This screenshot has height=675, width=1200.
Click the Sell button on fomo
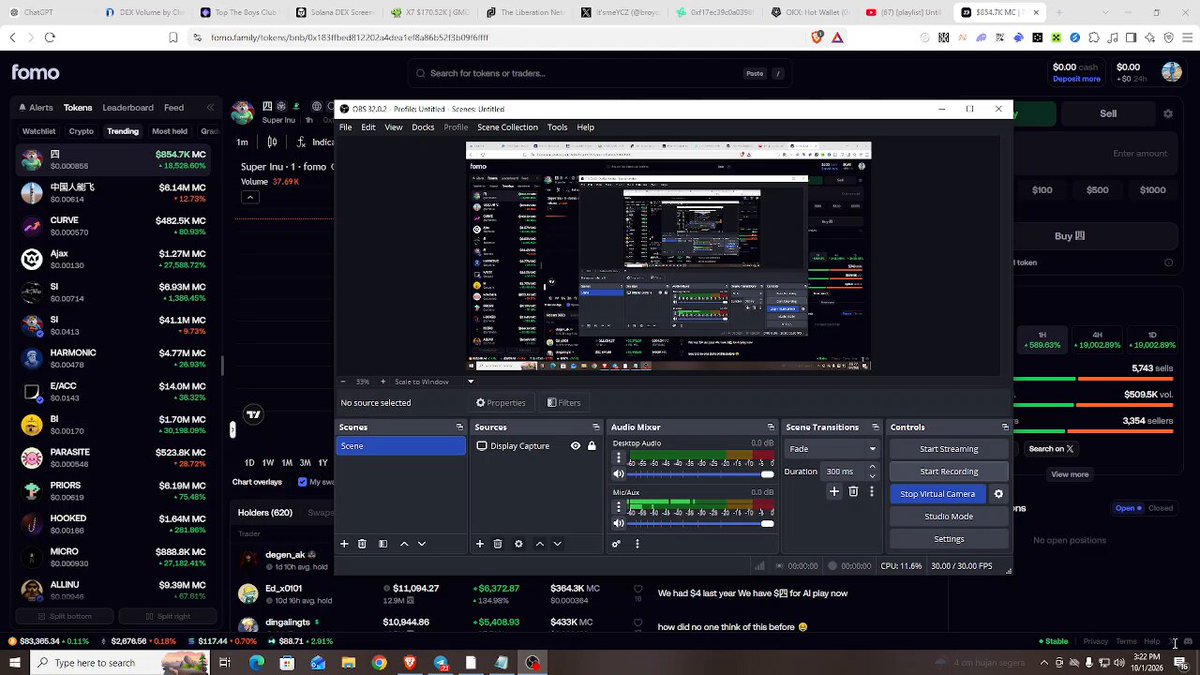click(x=1108, y=114)
